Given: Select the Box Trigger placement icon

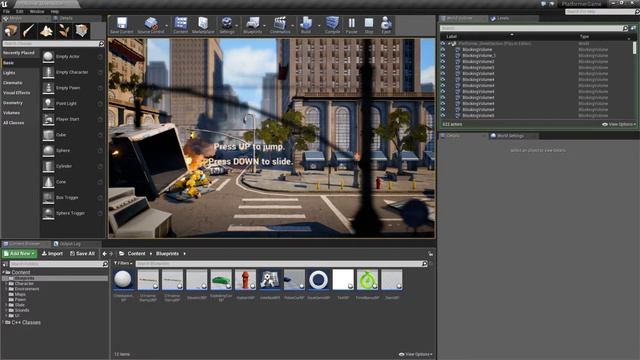Looking at the screenshot, I should pyautogui.click(x=48, y=198).
